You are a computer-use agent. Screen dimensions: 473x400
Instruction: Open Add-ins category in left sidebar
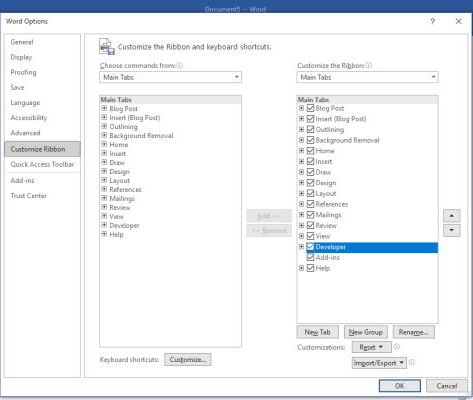click(42, 180)
